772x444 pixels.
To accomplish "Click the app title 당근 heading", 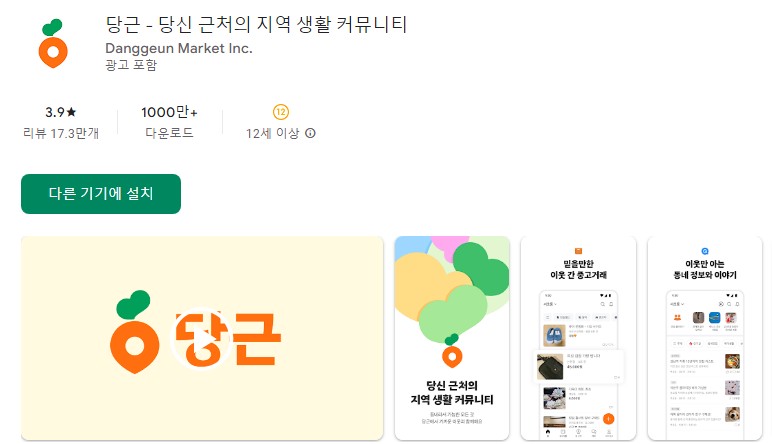I will (256, 24).
